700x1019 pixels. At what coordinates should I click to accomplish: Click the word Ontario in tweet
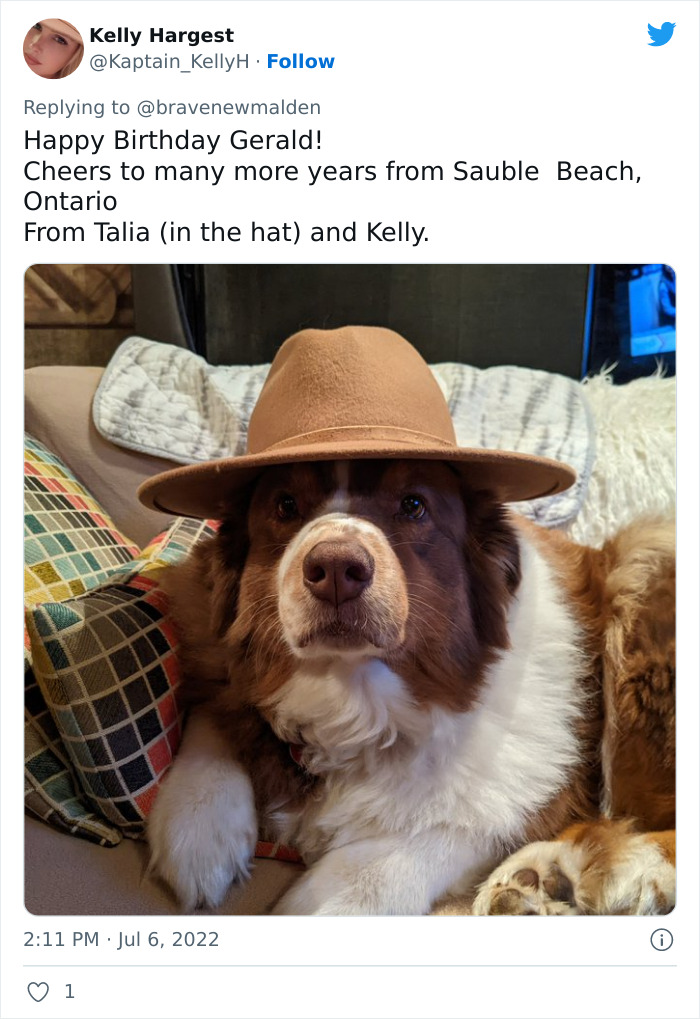click(70, 201)
